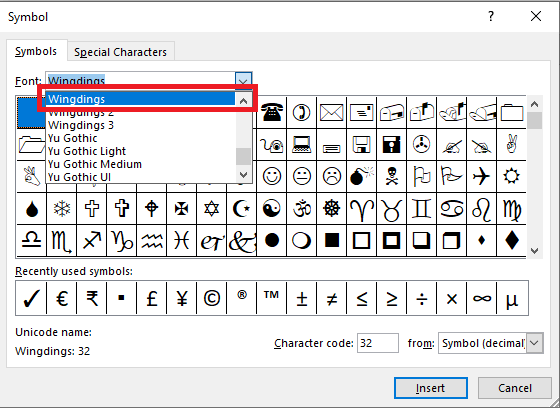
Task: Select the Star of David symbol
Action: [211, 209]
